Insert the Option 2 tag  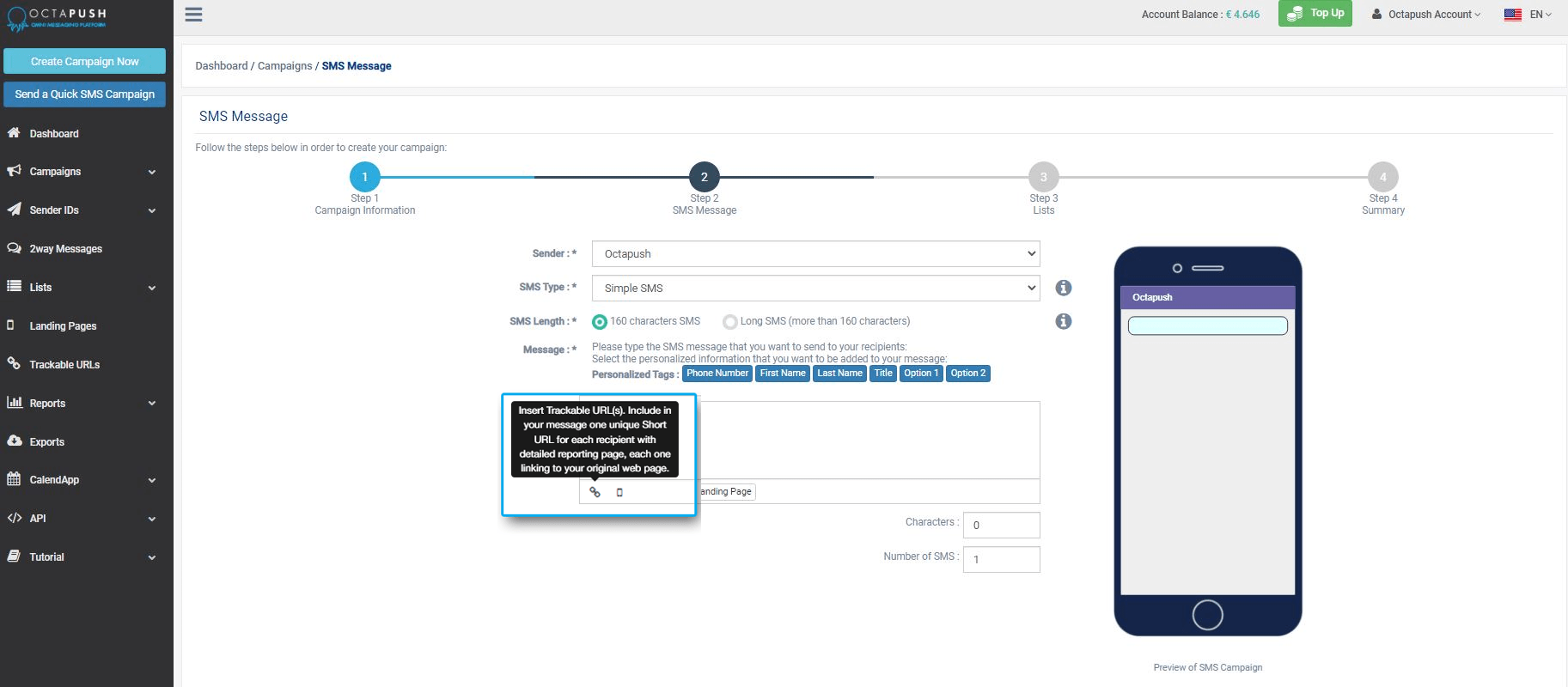pyautogui.click(x=968, y=374)
